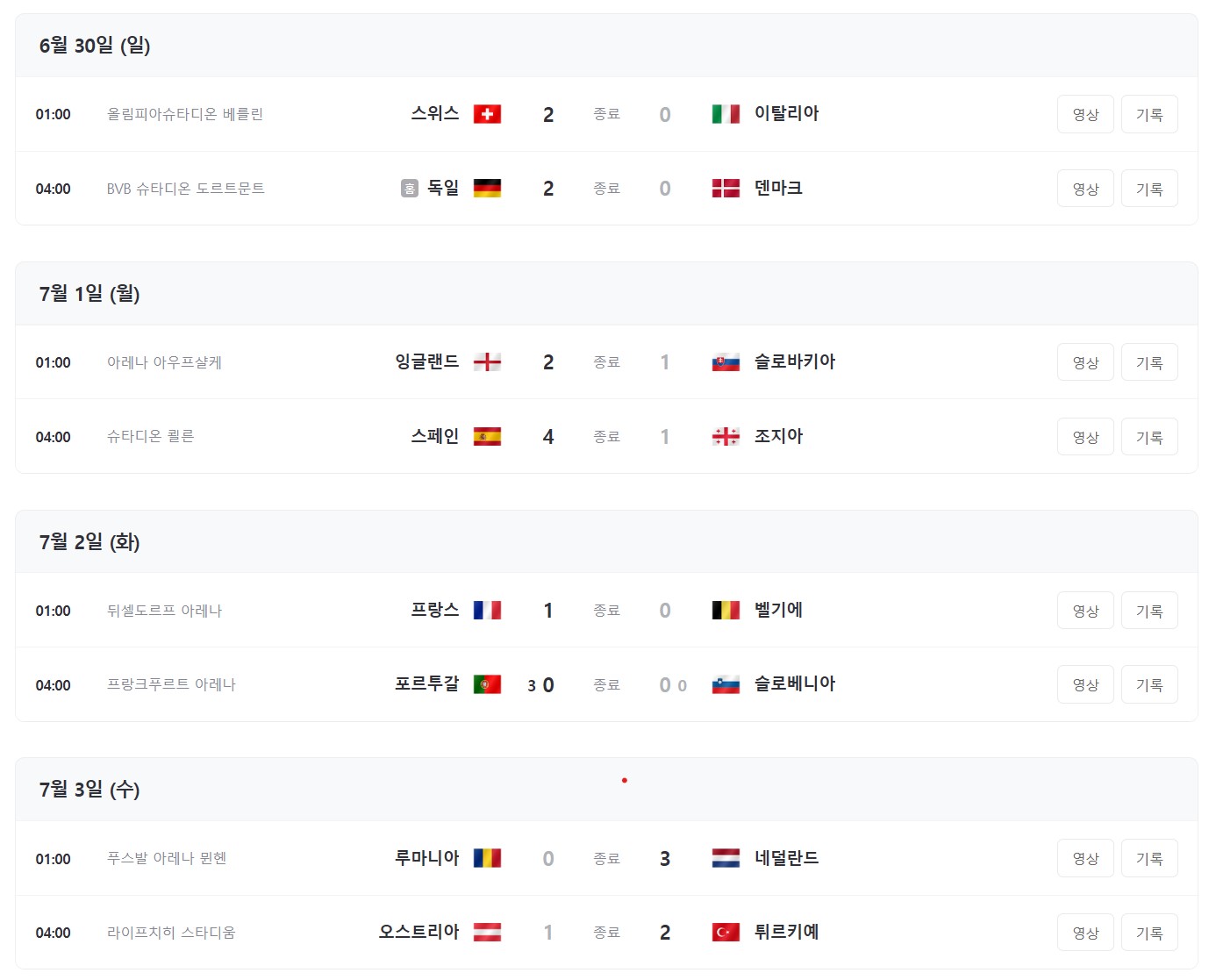Click the Georgia flag icon
The image size is (1209, 980).
coord(726,436)
